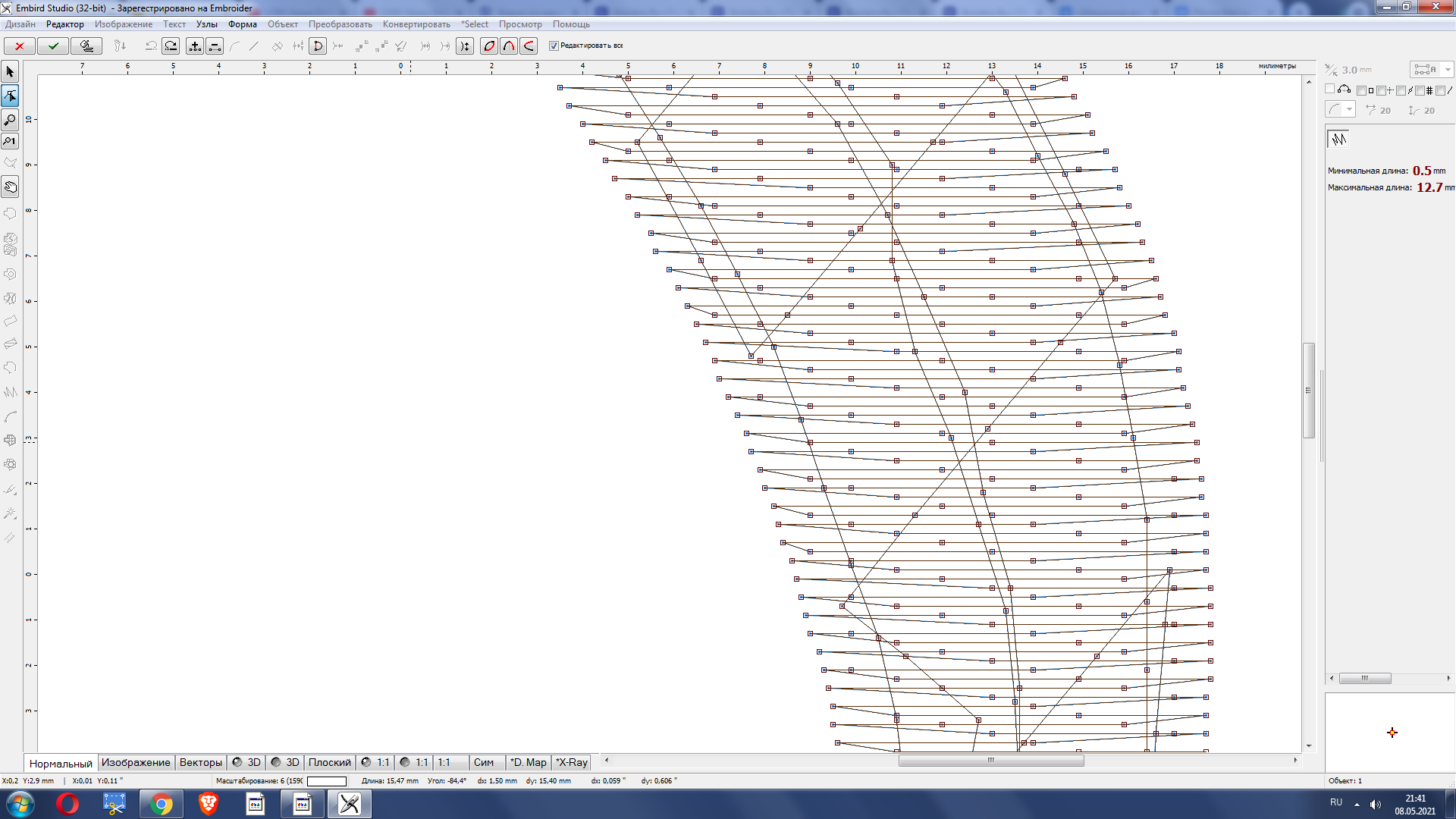The height and width of the screenshot is (819, 1456).
Task: Click the remove node minus button
Action: coord(215,46)
